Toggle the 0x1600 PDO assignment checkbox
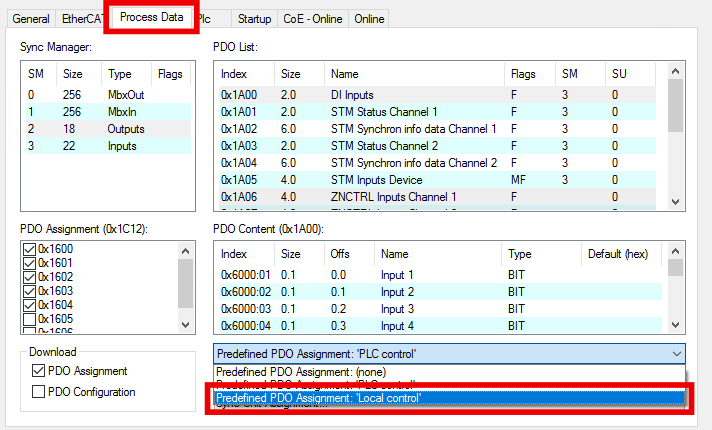 [x=30, y=249]
